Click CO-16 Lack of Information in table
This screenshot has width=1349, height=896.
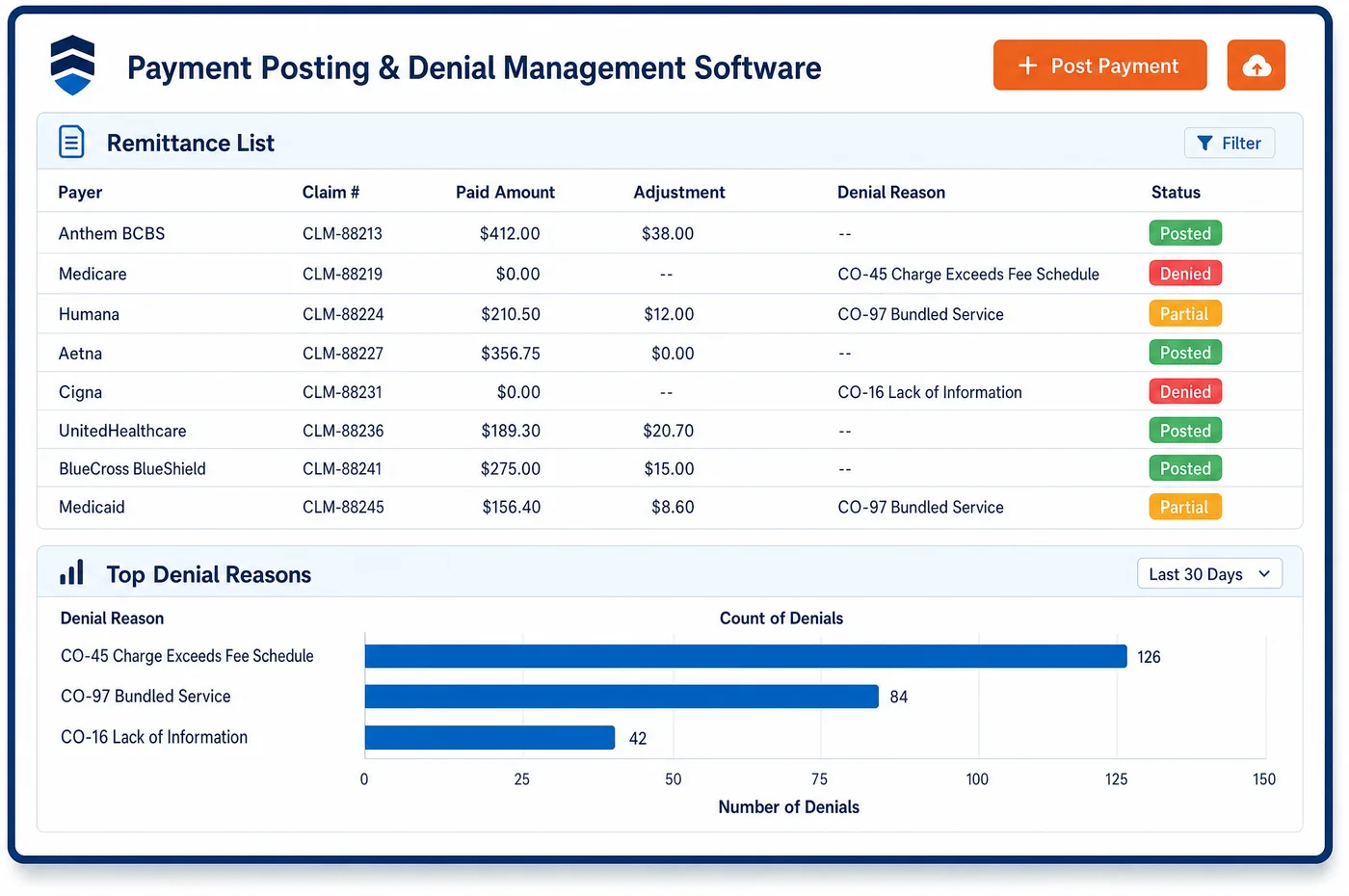coord(930,392)
